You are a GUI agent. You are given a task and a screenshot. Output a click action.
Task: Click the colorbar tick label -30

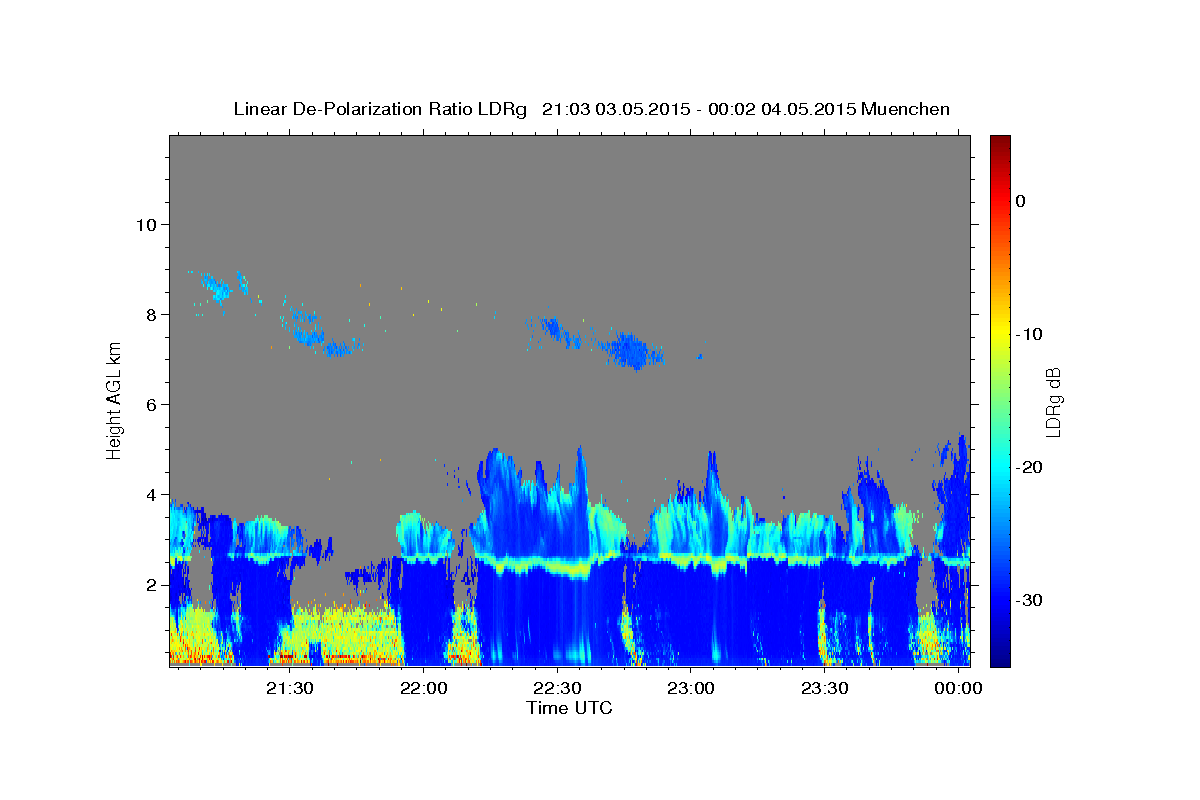pyautogui.click(x=1030, y=600)
